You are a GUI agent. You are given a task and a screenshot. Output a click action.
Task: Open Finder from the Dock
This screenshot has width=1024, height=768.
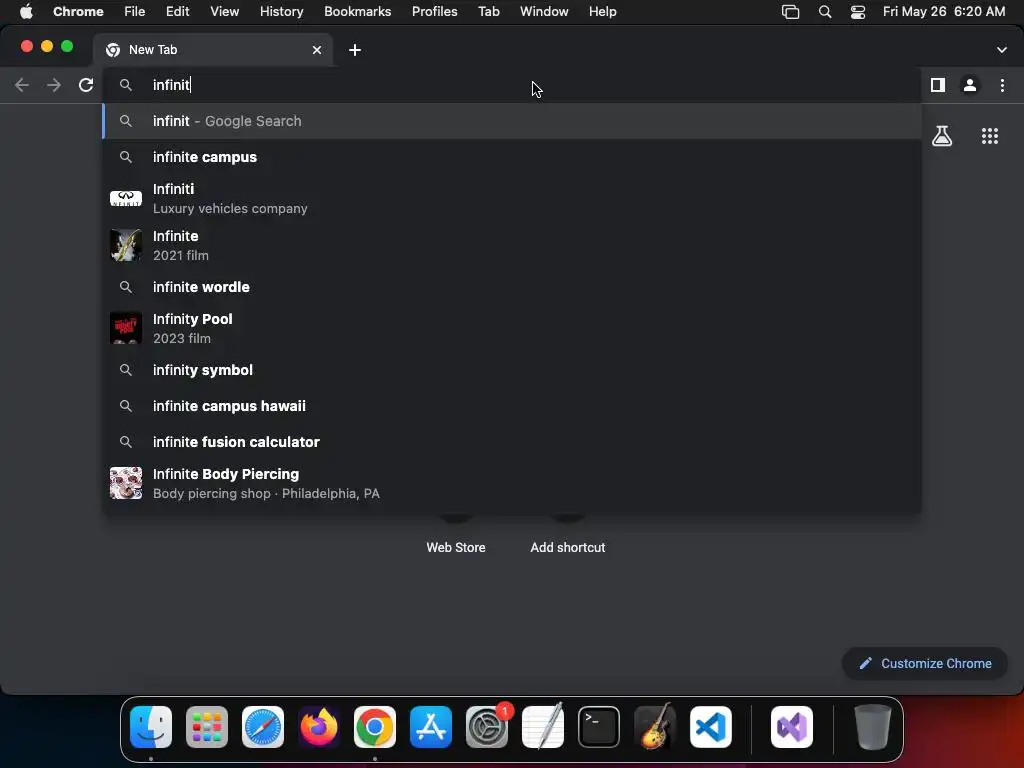pyautogui.click(x=151, y=727)
